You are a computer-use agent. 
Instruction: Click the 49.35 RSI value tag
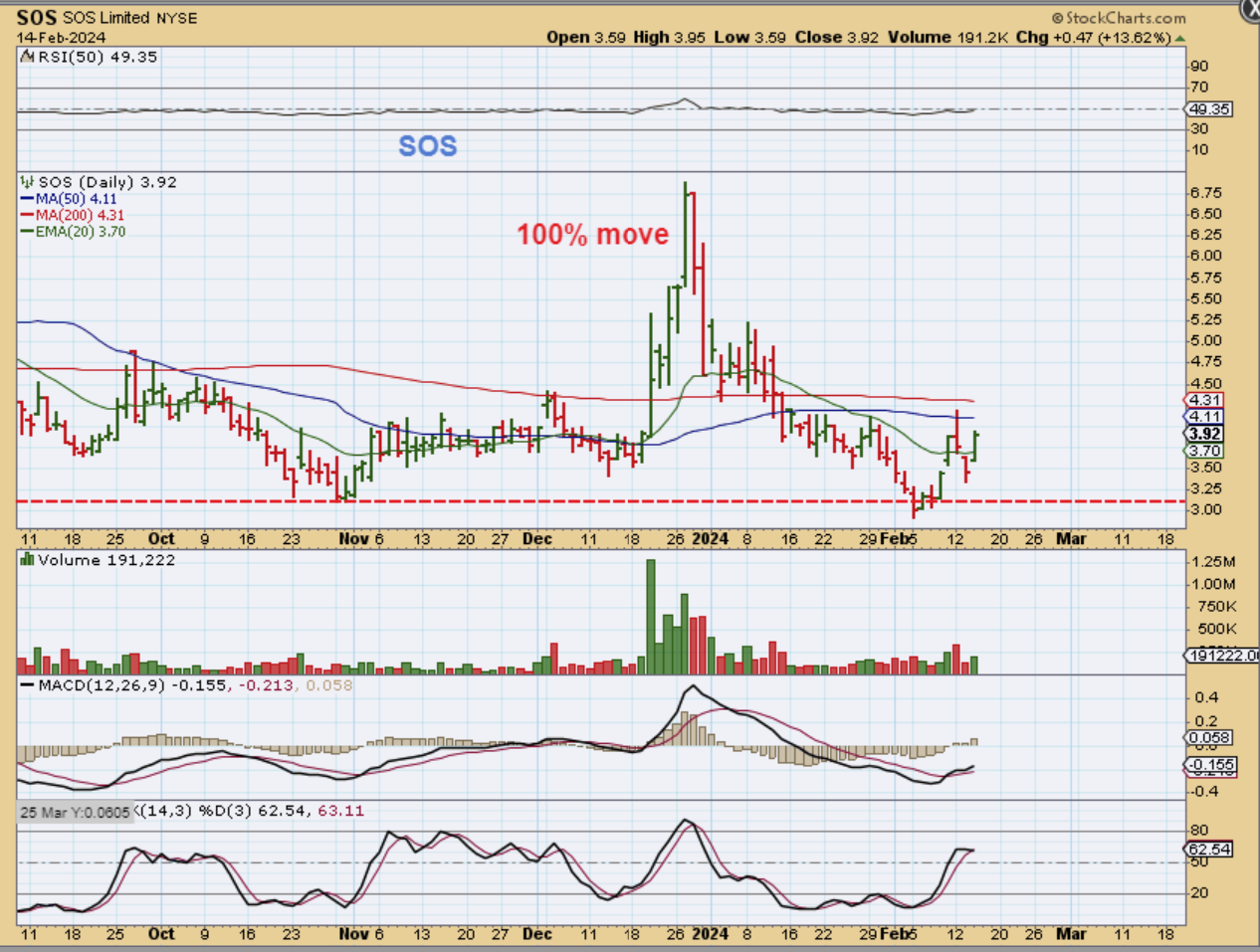pos(1209,109)
